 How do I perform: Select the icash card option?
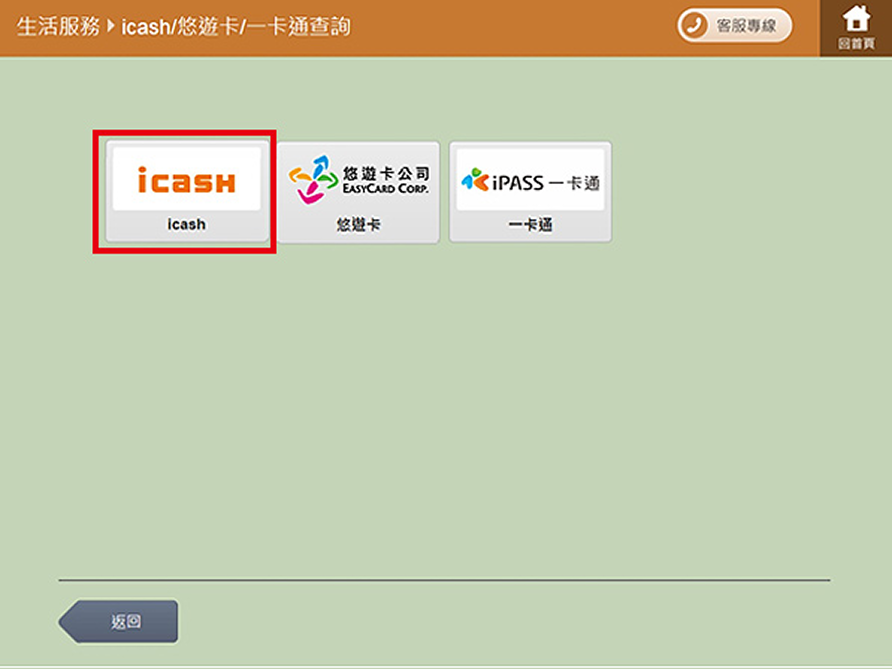[x=187, y=192]
